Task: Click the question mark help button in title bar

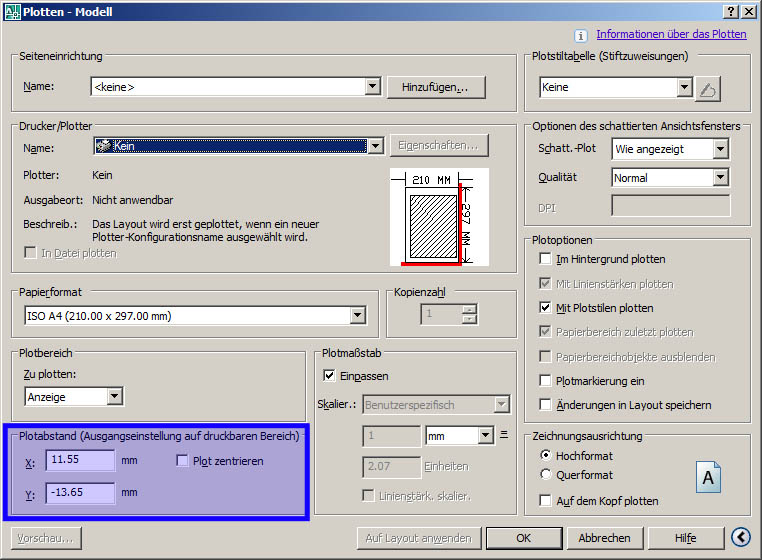Action: tap(731, 12)
